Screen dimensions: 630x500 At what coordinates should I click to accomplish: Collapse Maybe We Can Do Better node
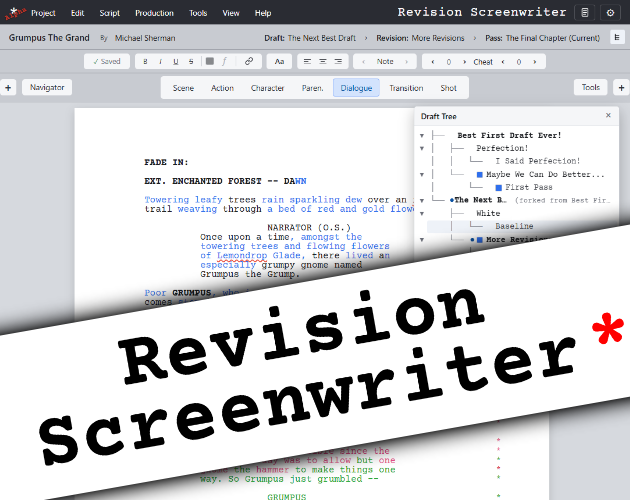[x=421, y=175]
